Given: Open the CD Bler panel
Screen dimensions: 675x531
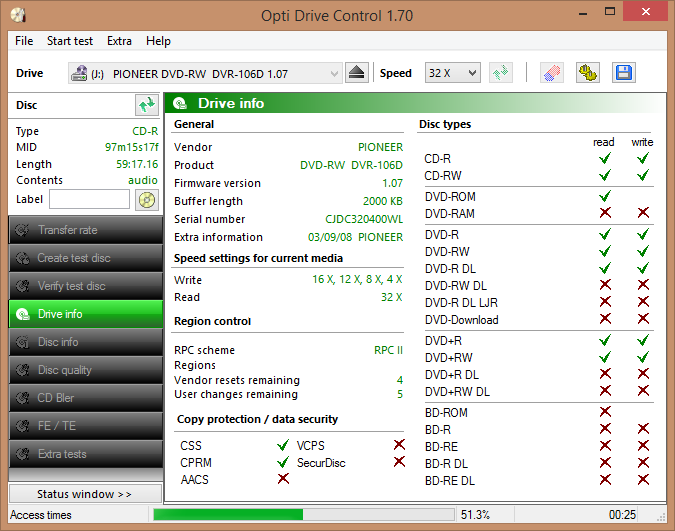Looking at the screenshot, I should [x=86, y=398].
